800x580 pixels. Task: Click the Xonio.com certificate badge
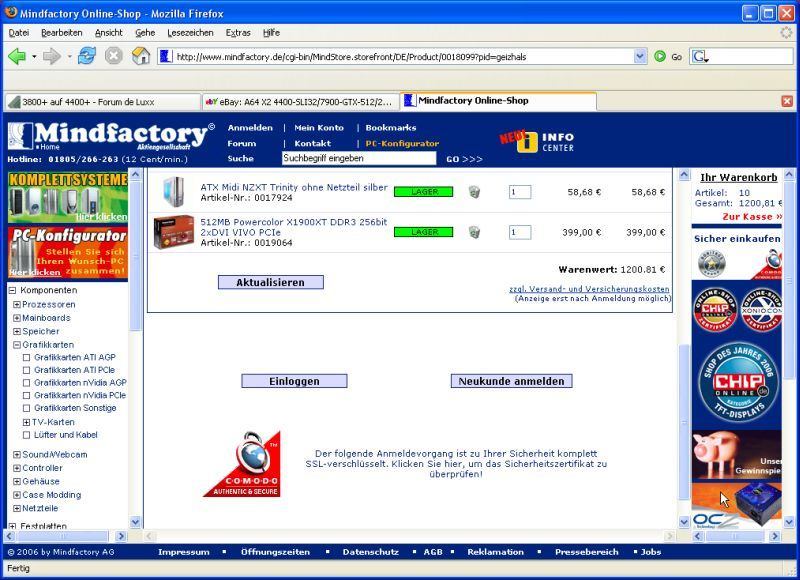pyautogui.click(x=761, y=310)
